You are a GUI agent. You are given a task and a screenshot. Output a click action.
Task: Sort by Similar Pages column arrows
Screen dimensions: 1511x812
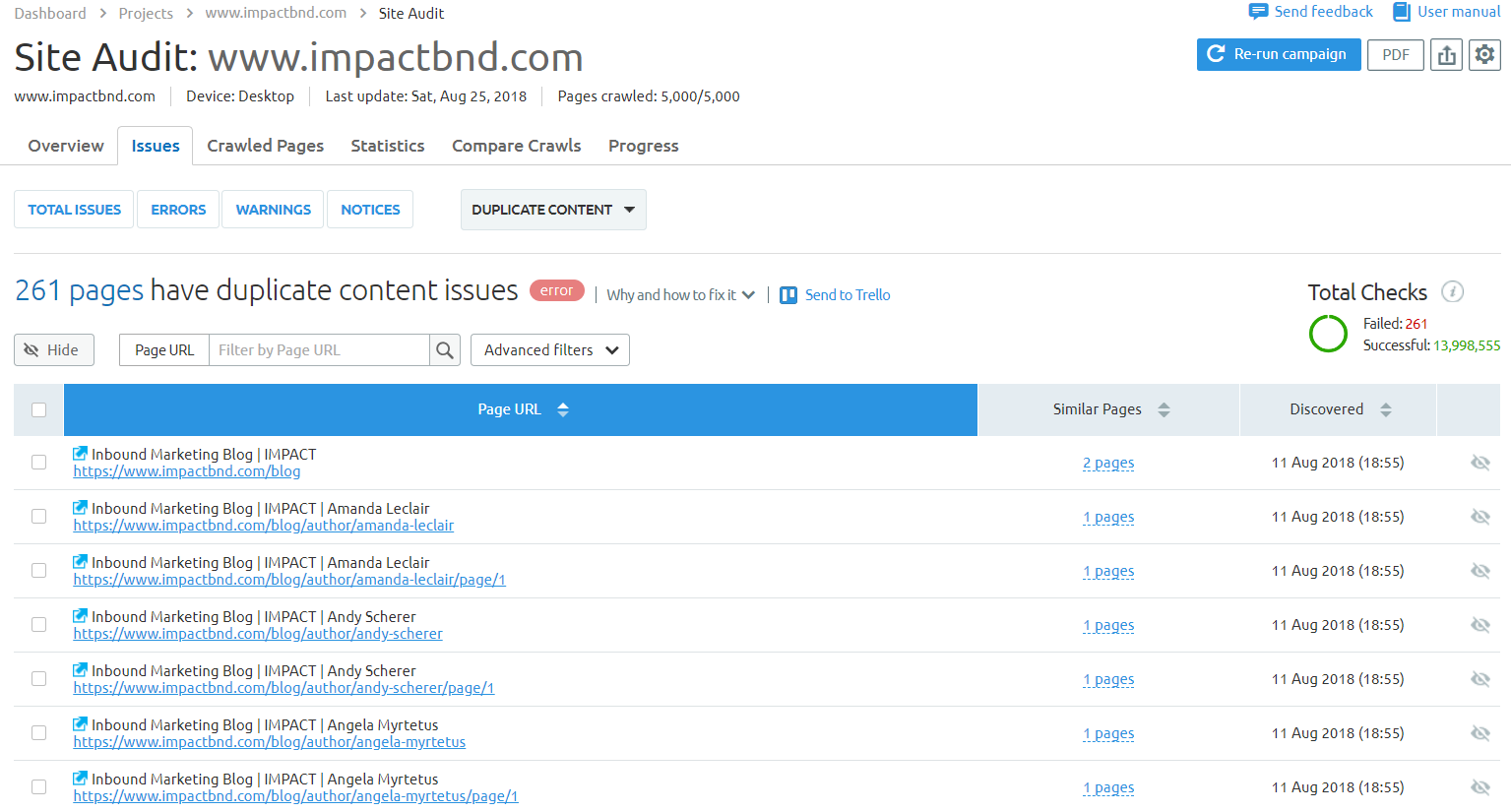[x=1164, y=409]
